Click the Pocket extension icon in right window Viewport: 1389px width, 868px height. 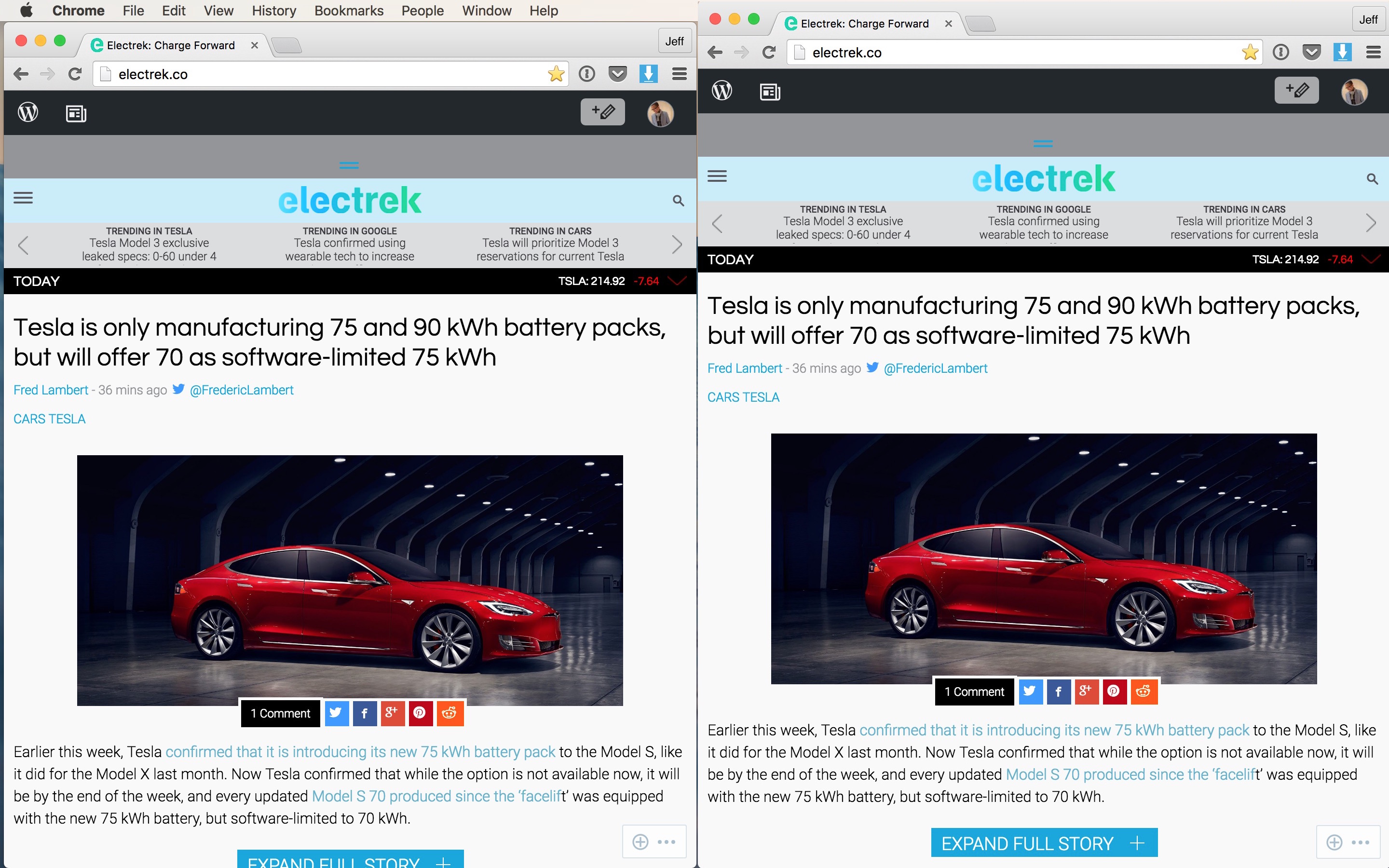click(x=1311, y=52)
